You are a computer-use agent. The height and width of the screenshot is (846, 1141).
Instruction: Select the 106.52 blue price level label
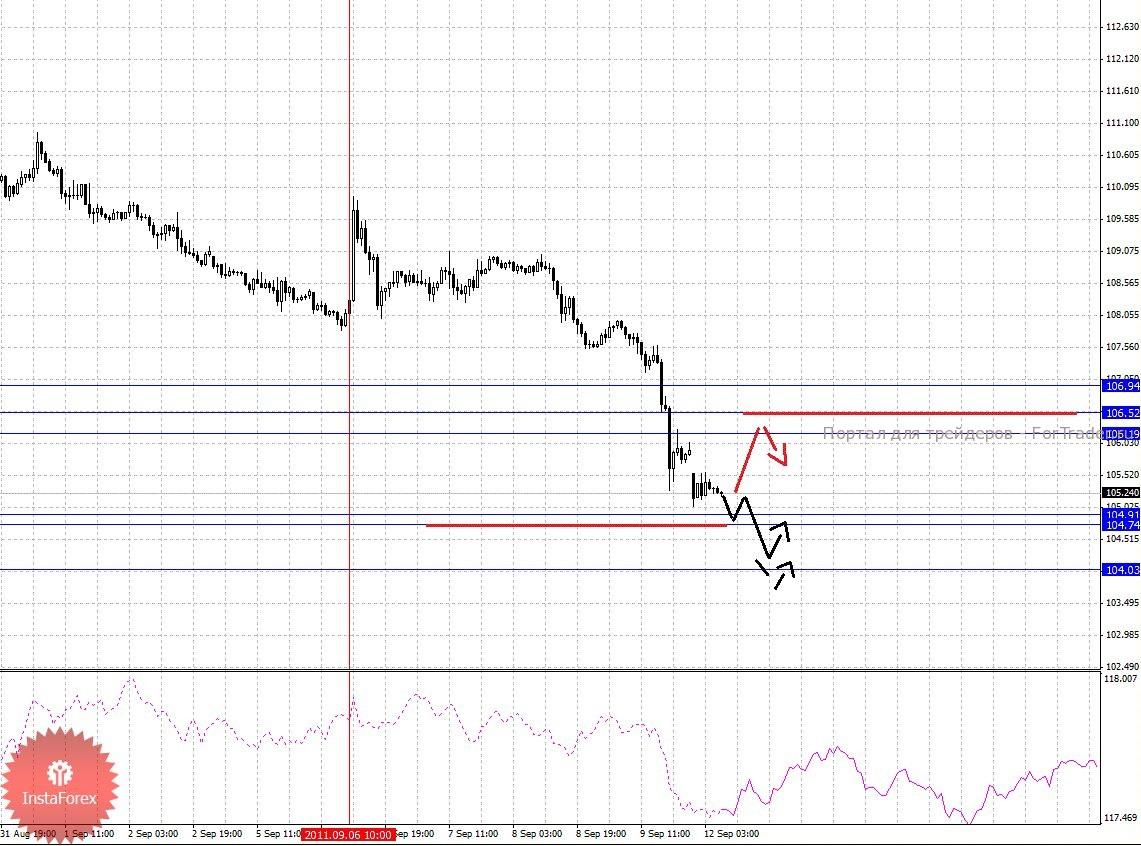point(1121,412)
